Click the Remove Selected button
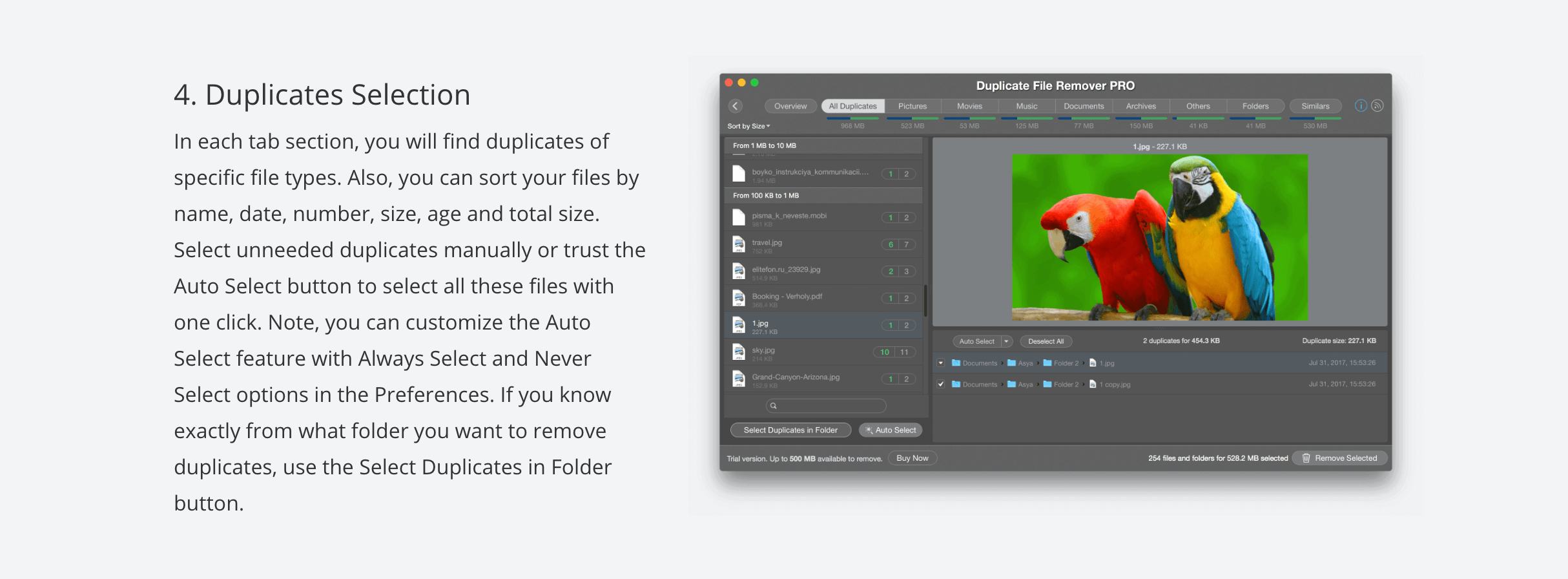1568x579 pixels. pos(1340,458)
